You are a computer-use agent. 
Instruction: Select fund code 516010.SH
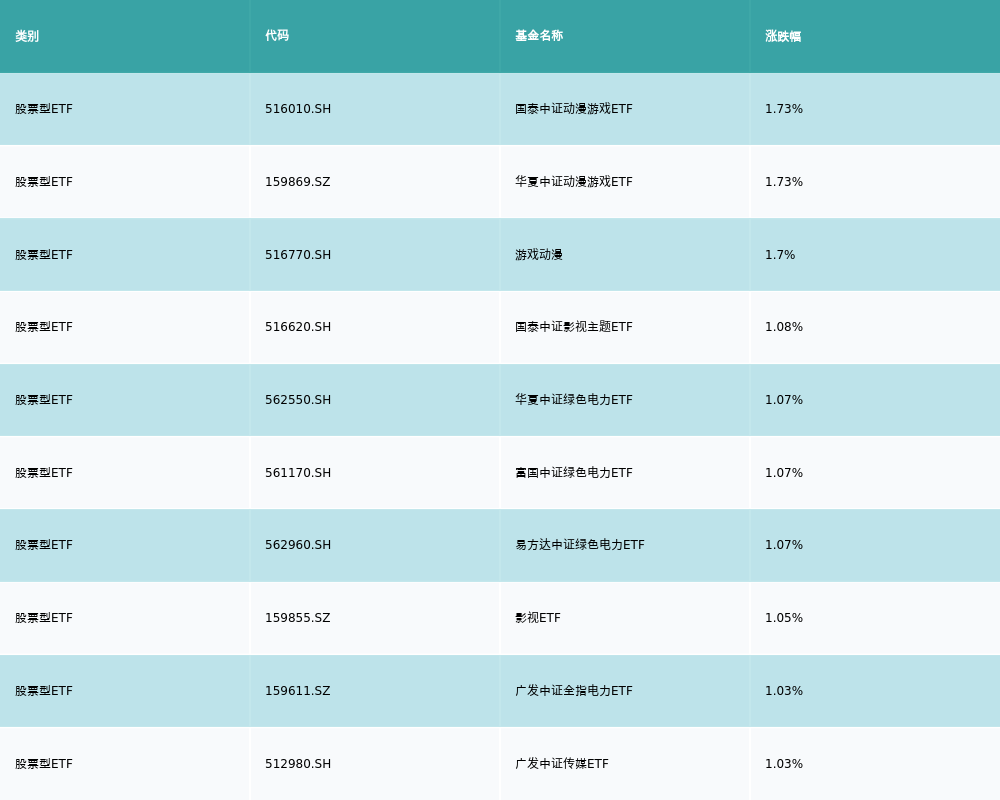[x=298, y=109]
